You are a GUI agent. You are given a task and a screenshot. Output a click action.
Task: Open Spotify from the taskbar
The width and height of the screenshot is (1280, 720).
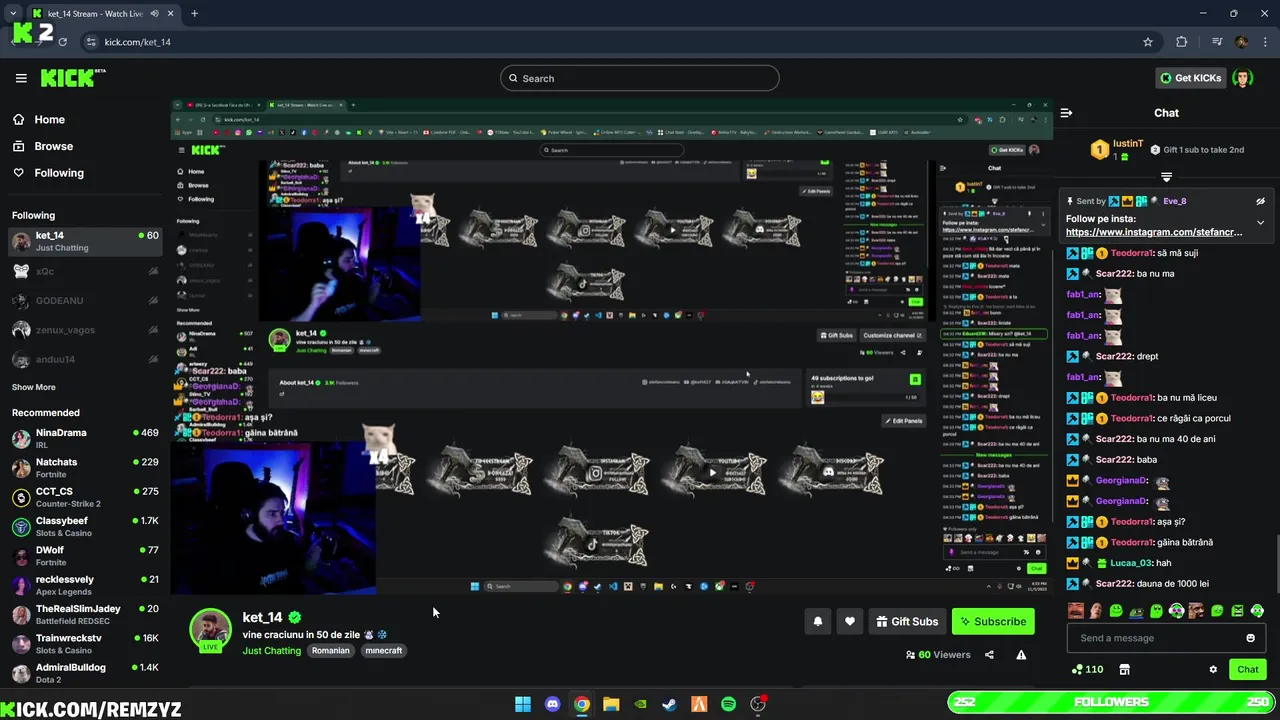(728, 704)
